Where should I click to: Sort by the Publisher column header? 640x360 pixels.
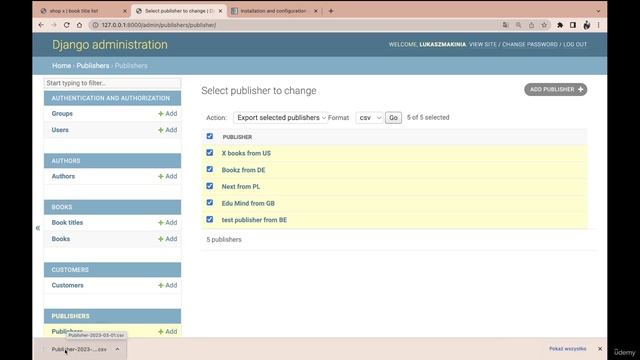coord(237,137)
